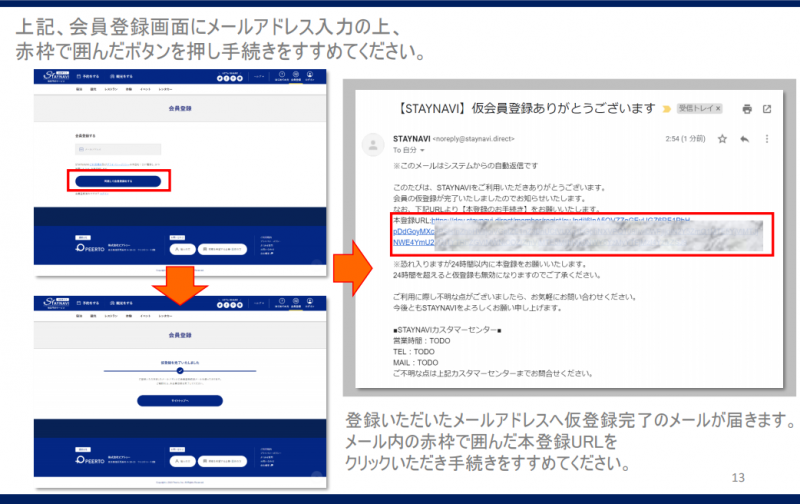
Task: Click the email subject 仮会員登録ありがとうございます
Action: pyautogui.click(x=563, y=108)
